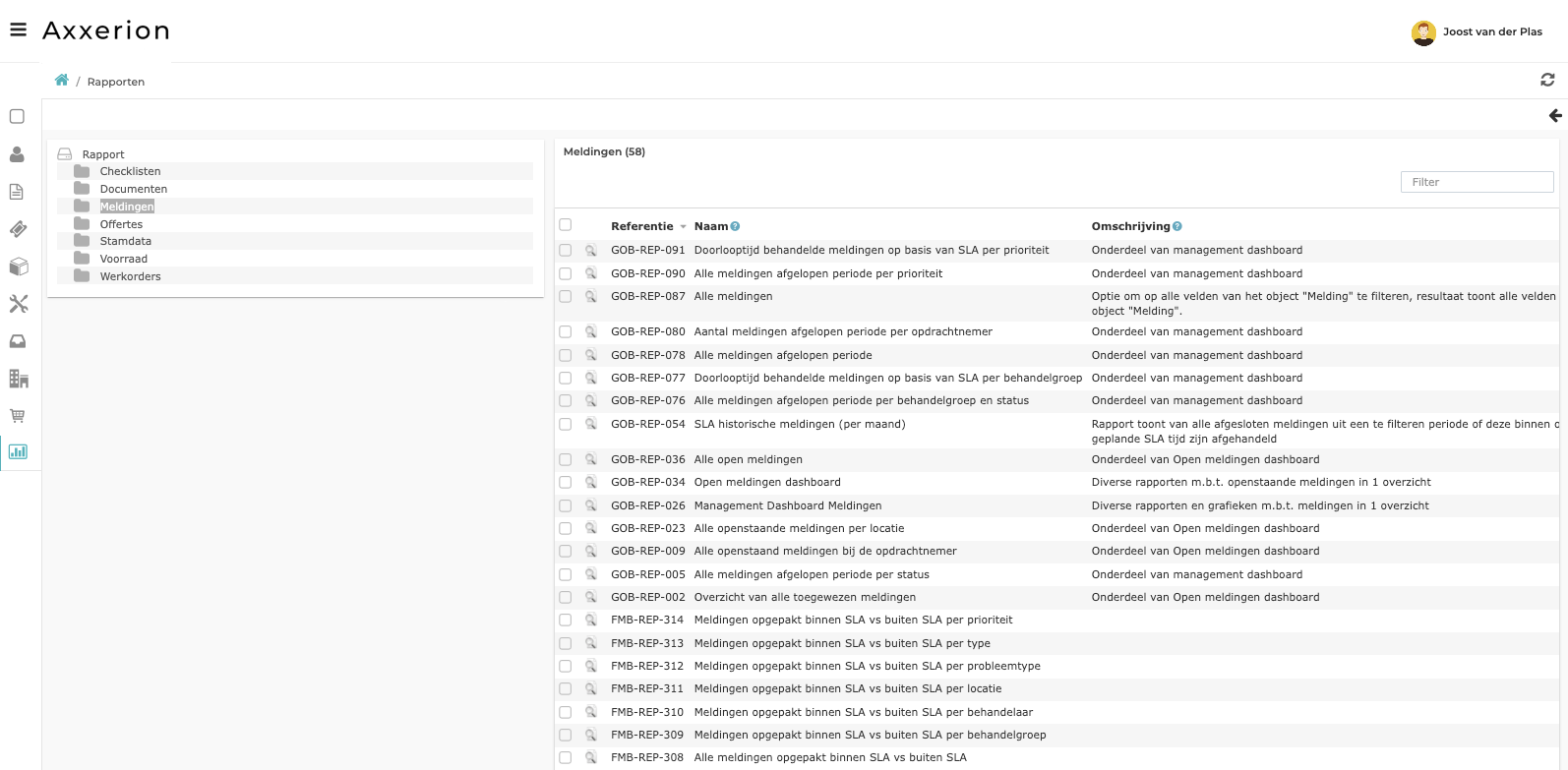Screen dimensions: 1568x770
Task: Click the back arrow icon
Action: [1555, 116]
